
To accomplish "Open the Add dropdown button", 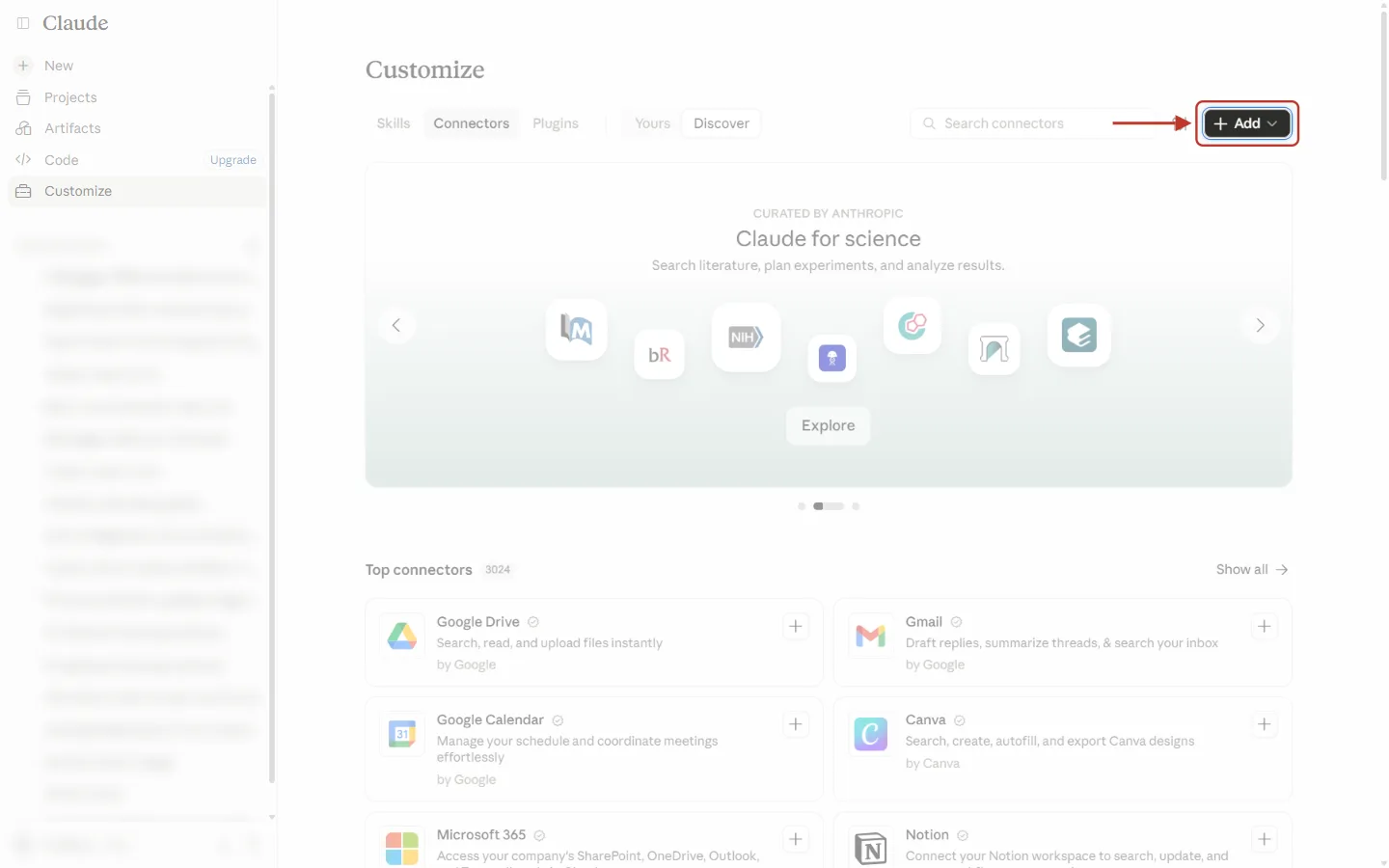I will (x=1247, y=123).
